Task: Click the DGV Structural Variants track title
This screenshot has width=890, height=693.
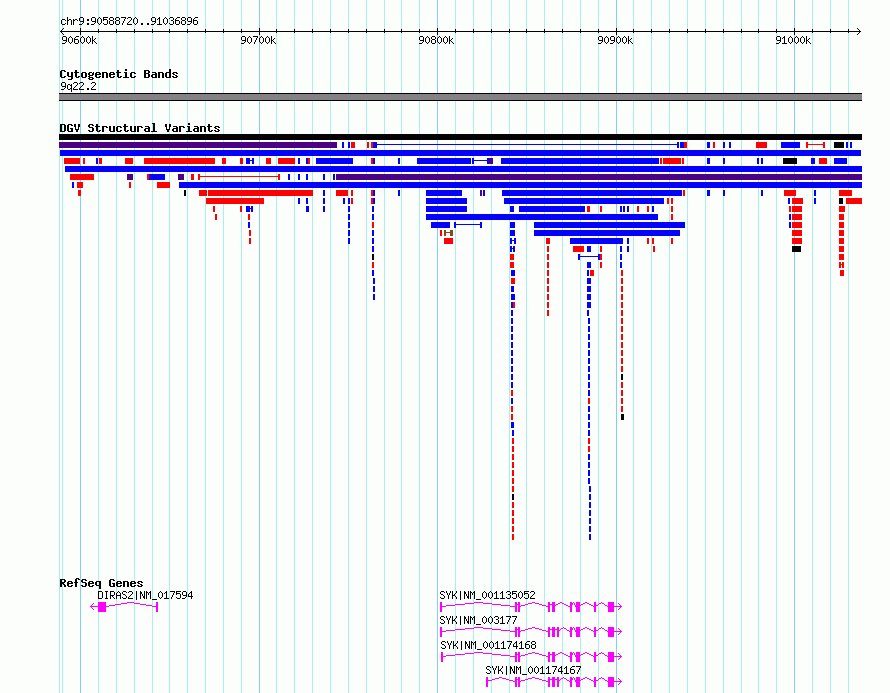Action: [140, 128]
